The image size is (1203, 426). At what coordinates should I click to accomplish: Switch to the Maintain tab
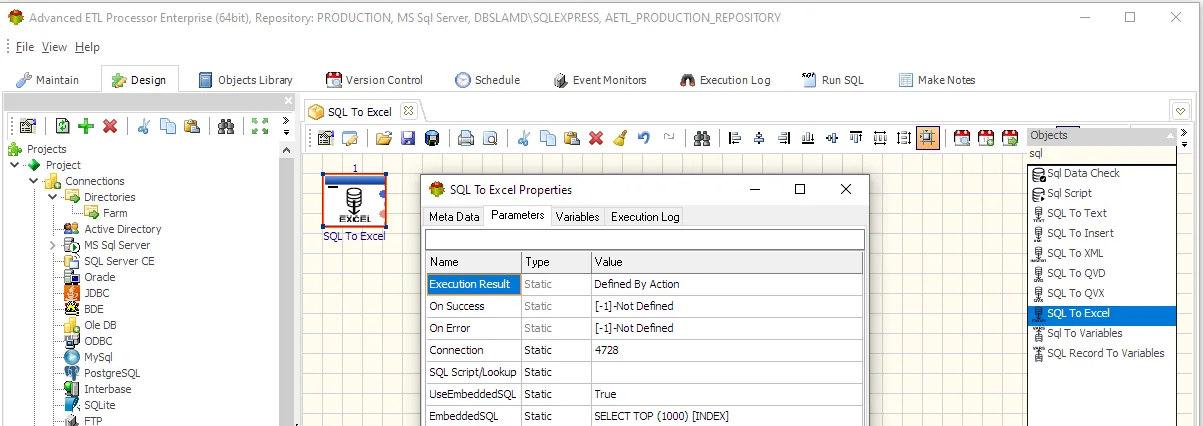tap(48, 80)
